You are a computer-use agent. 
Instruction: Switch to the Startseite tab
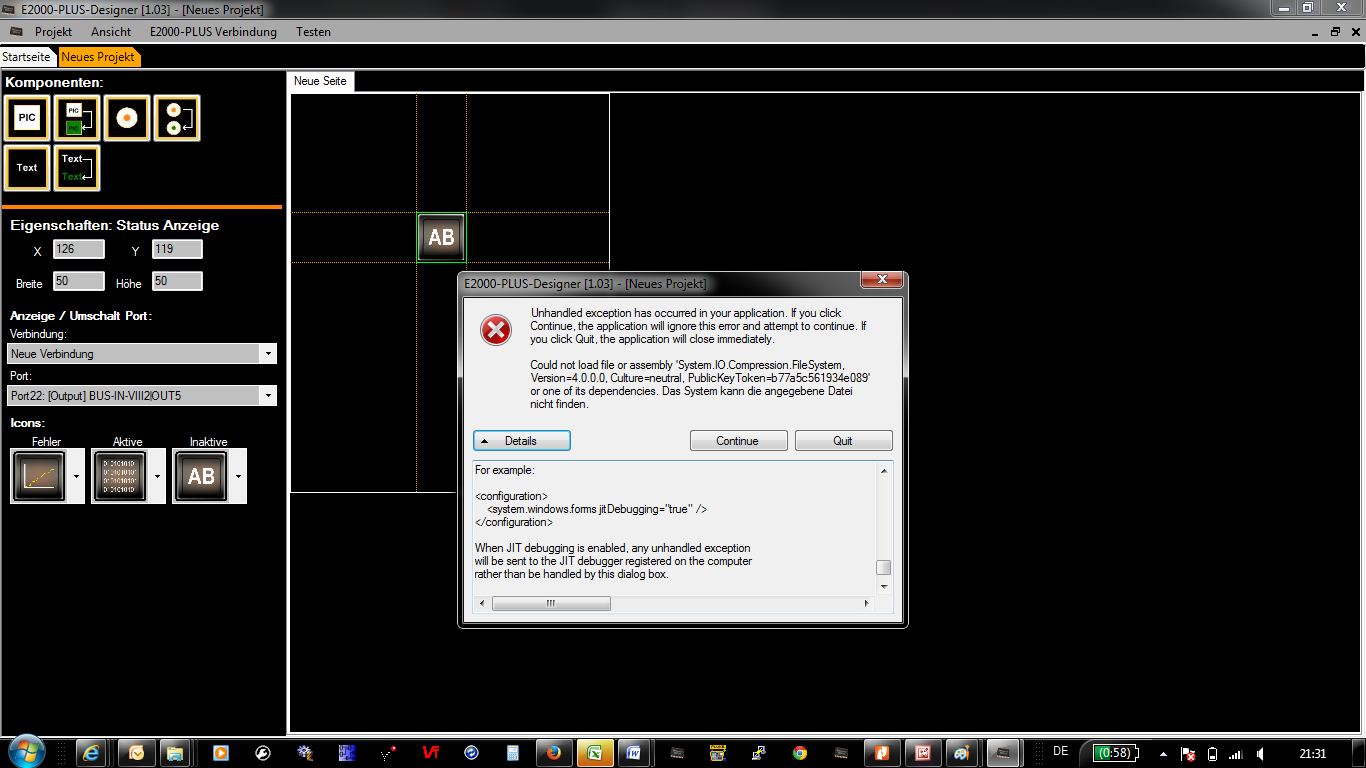click(x=27, y=57)
